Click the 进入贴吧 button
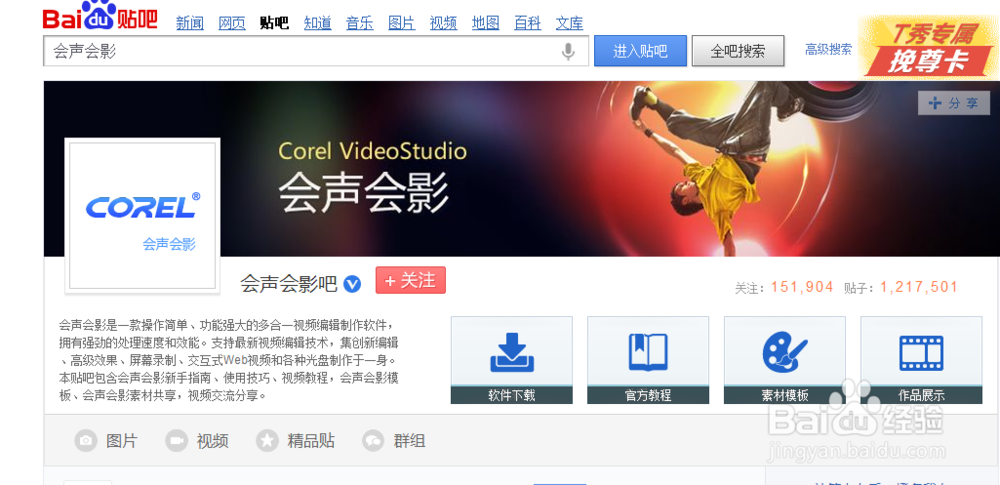This screenshot has height=485, width=1000. pyautogui.click(x=640, y=51)
